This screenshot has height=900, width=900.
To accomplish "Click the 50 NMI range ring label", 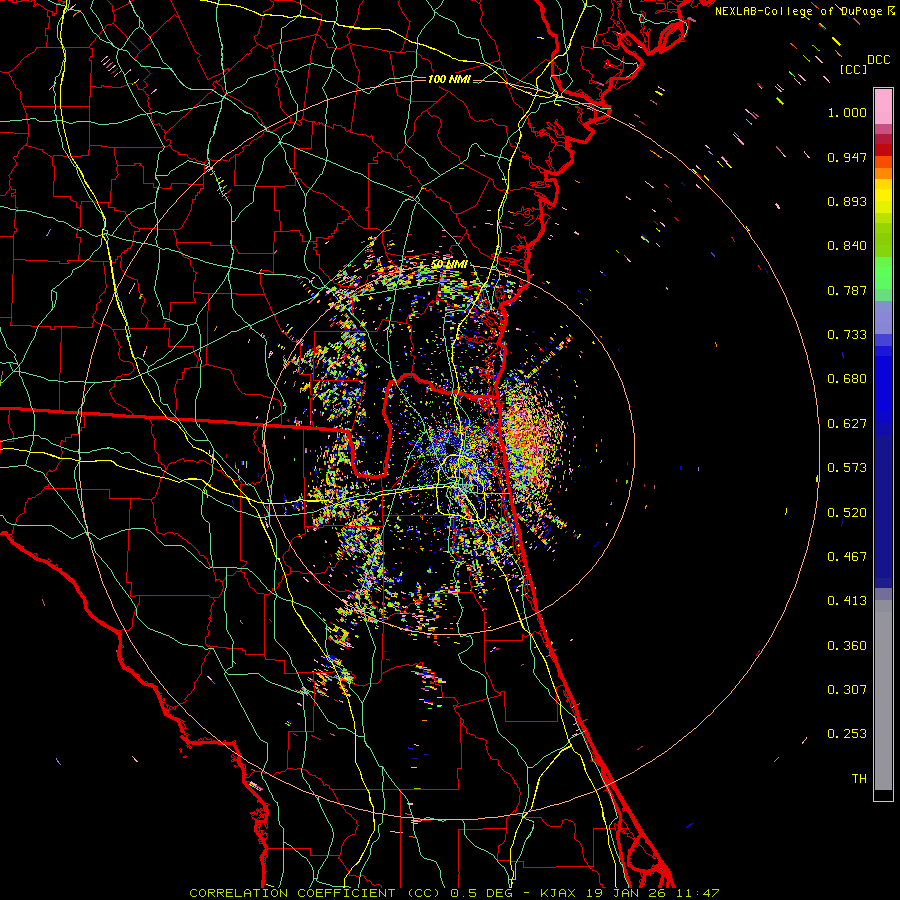I will [x=448, y=265].
